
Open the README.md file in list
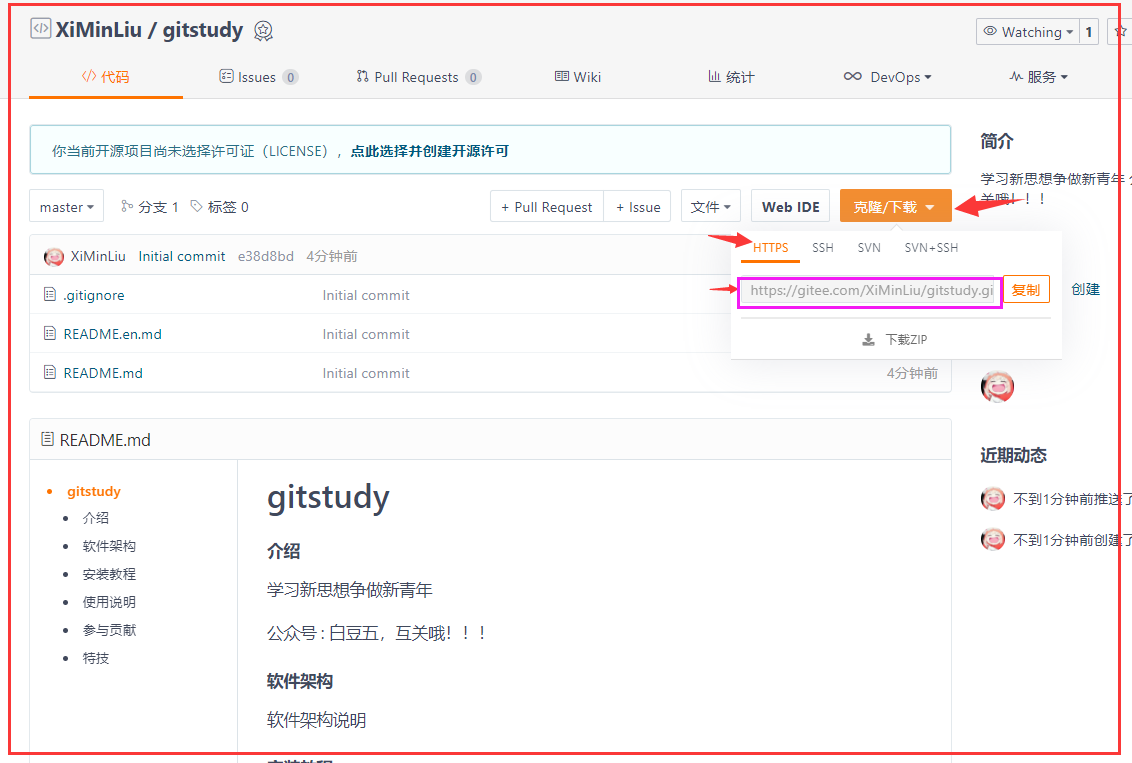(x=103, y=373)
